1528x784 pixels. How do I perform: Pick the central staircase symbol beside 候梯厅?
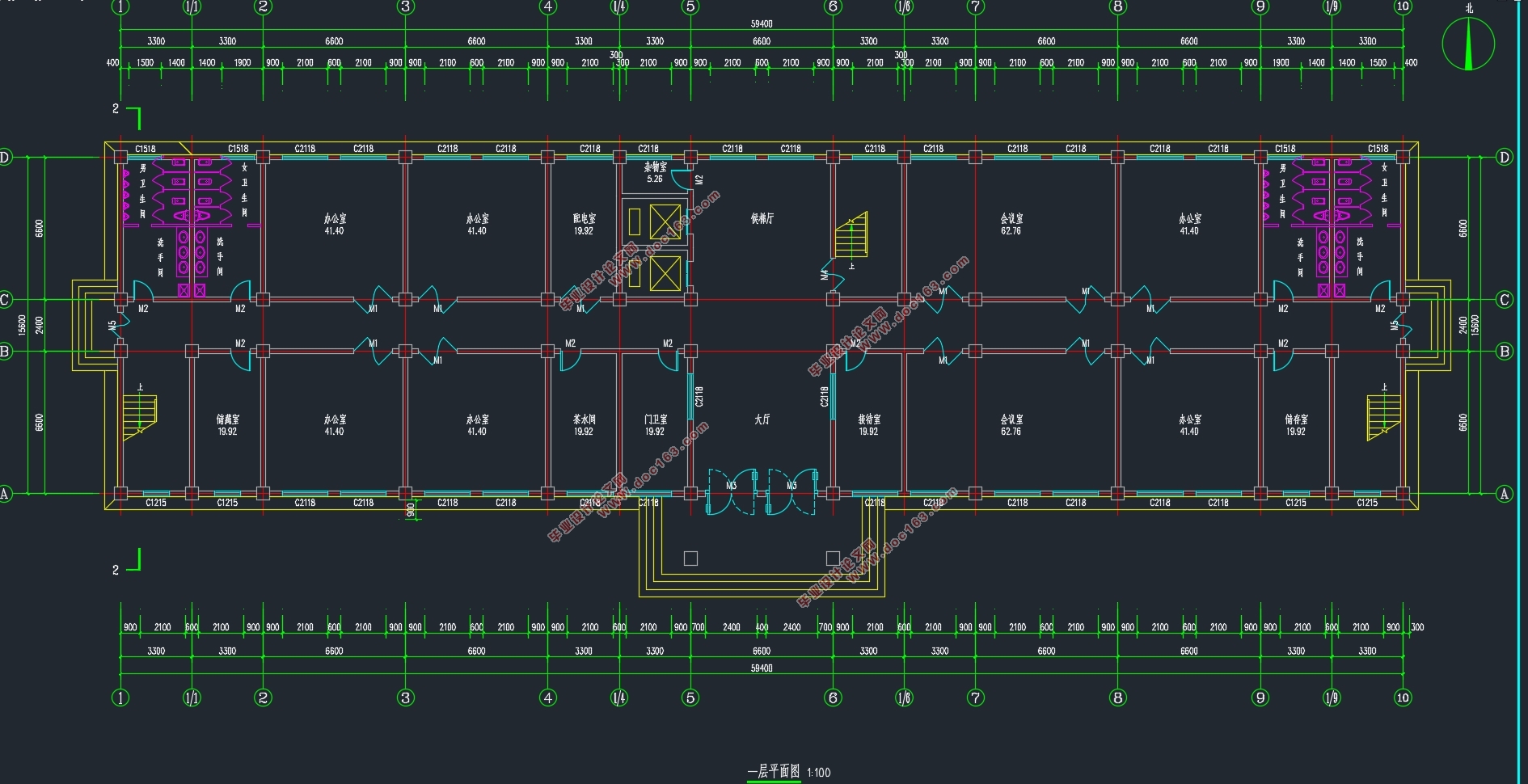851,234
